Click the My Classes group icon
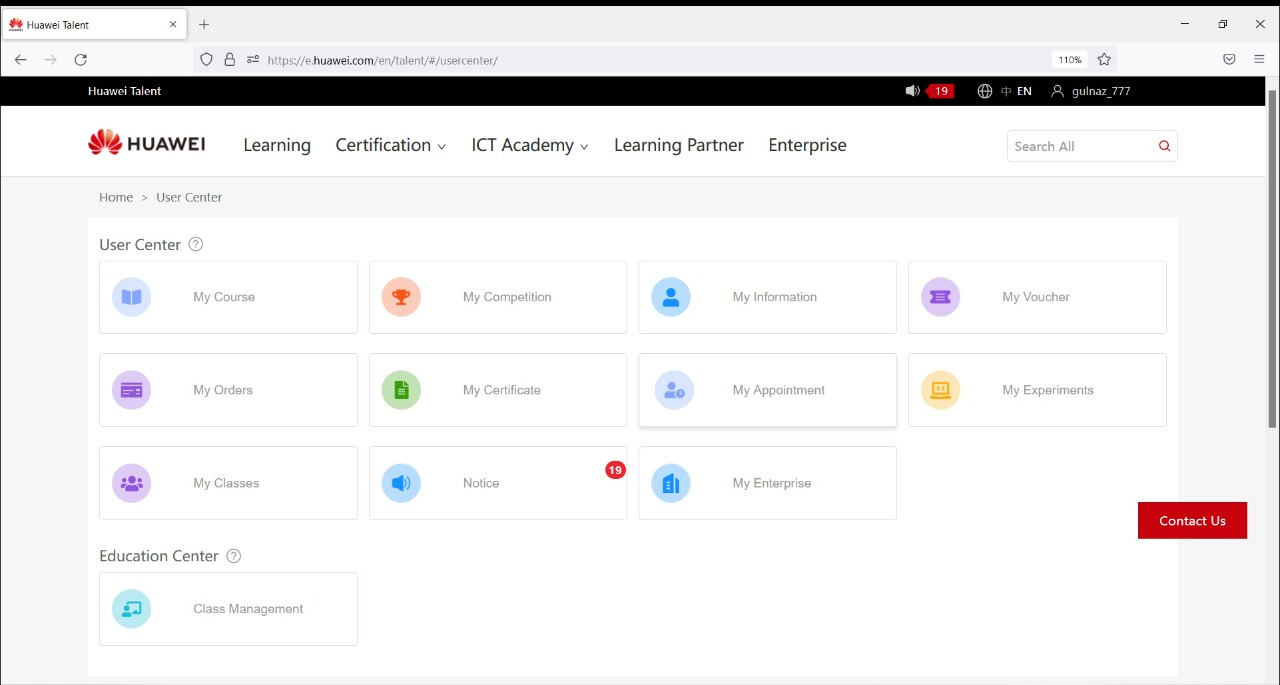Viewport: 1280px width, 685px height. [x=131, y=483]
